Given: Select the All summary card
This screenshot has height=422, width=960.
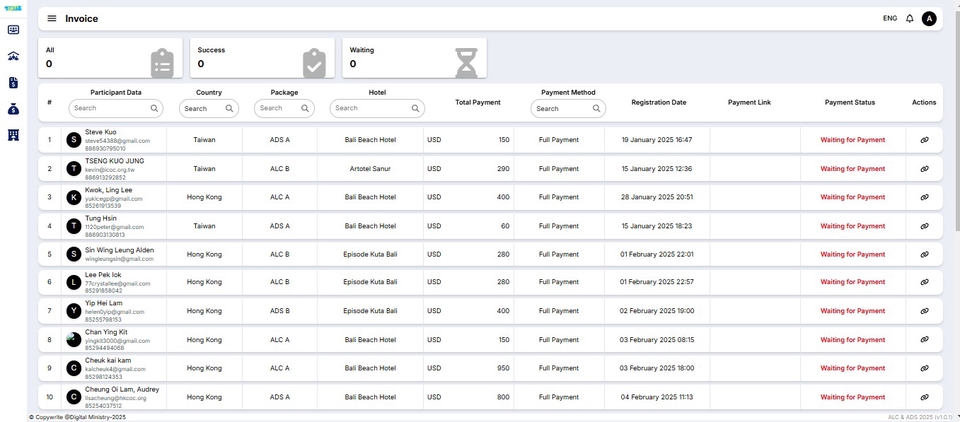Looking at the screenshot, I should (110, 58).
